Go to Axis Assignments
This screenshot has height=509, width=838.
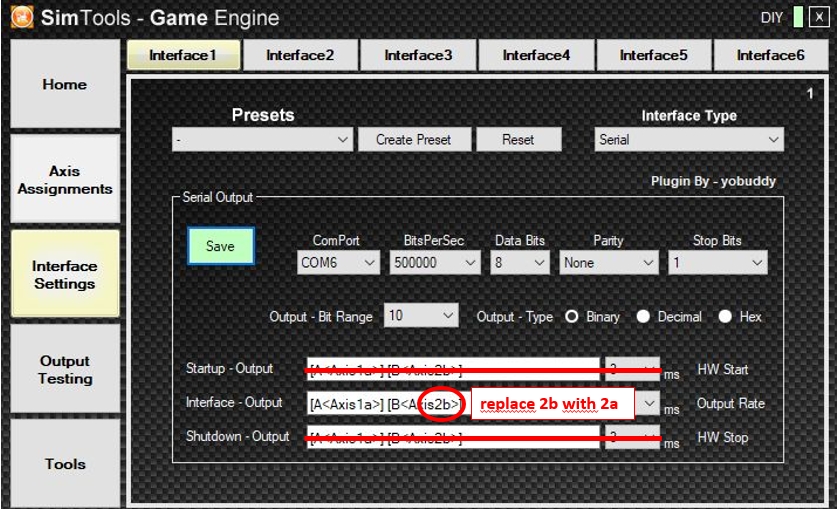coord(65,180)
